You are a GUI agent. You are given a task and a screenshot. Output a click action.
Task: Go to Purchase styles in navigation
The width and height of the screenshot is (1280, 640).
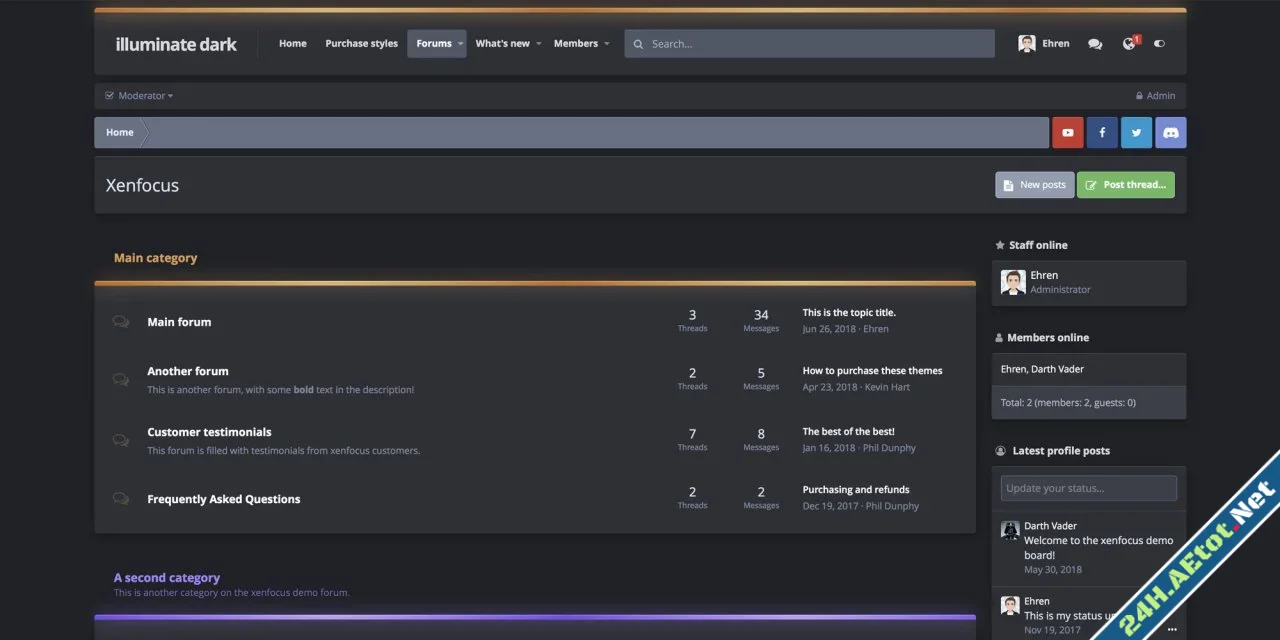point(361,44)
